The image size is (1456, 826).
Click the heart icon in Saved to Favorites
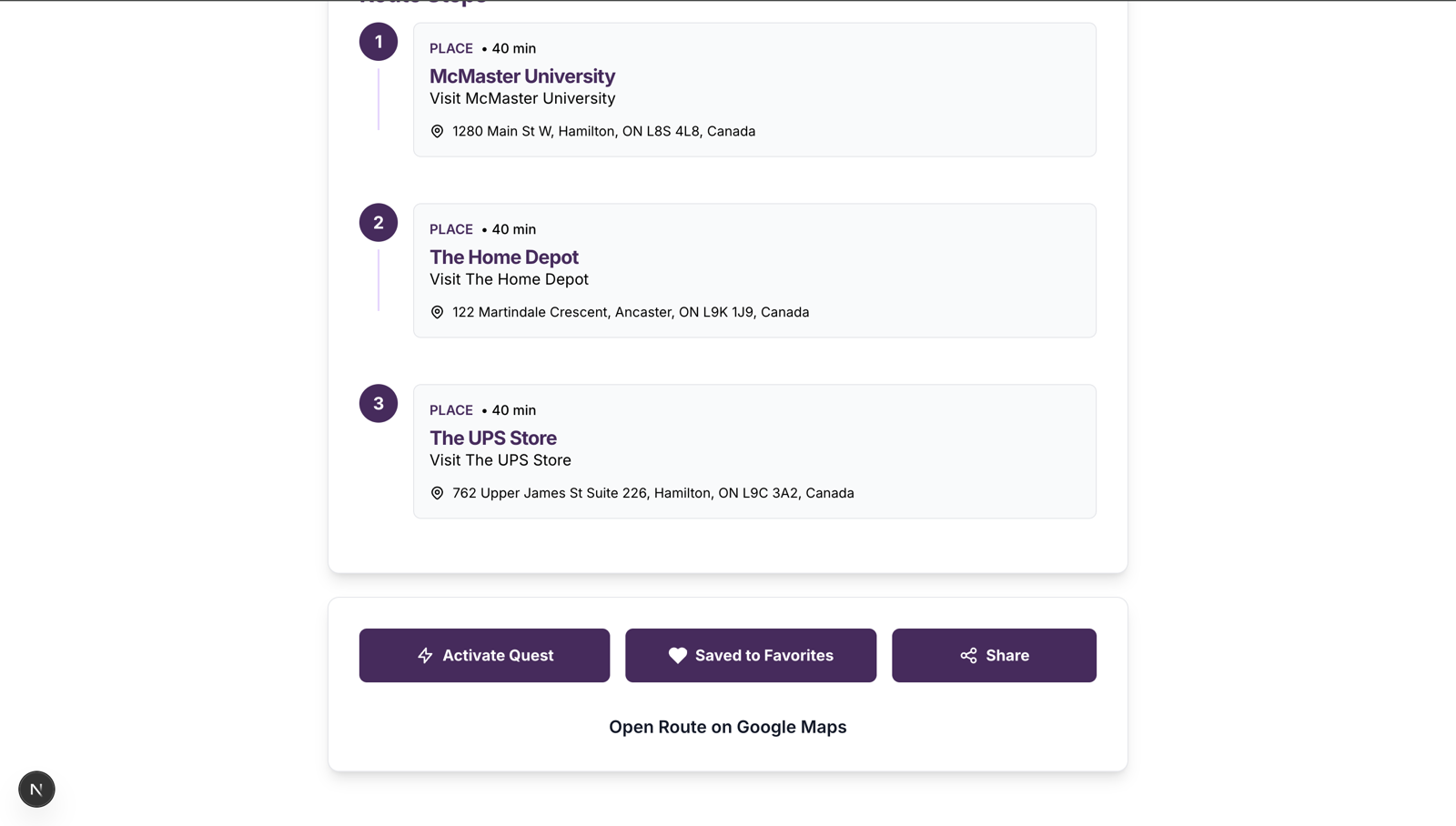(678, 655)
